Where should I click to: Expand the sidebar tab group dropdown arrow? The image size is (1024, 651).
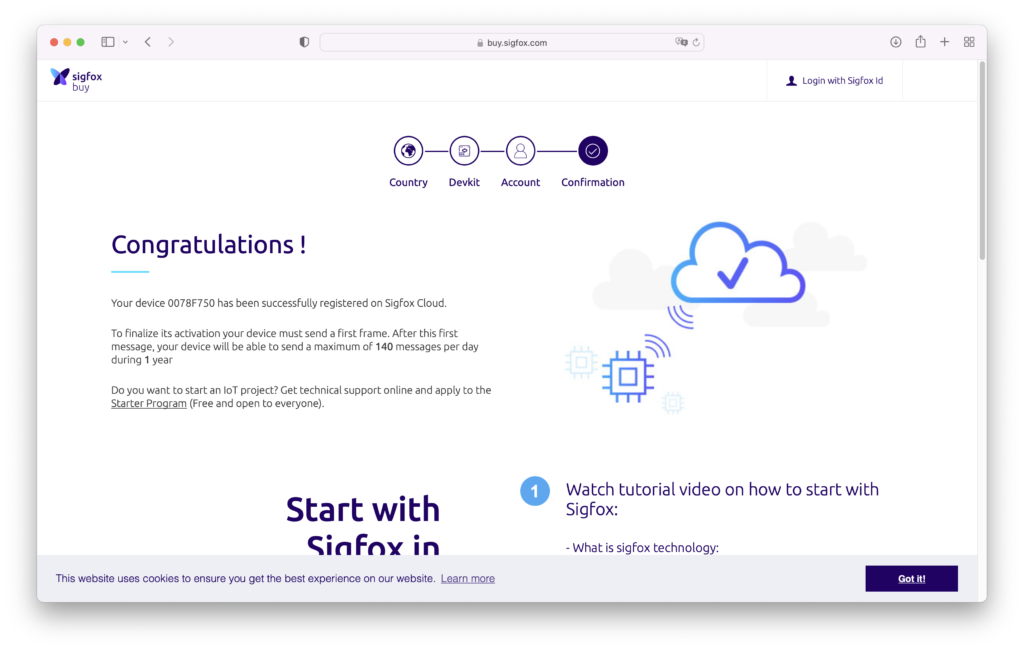[125, 42]
